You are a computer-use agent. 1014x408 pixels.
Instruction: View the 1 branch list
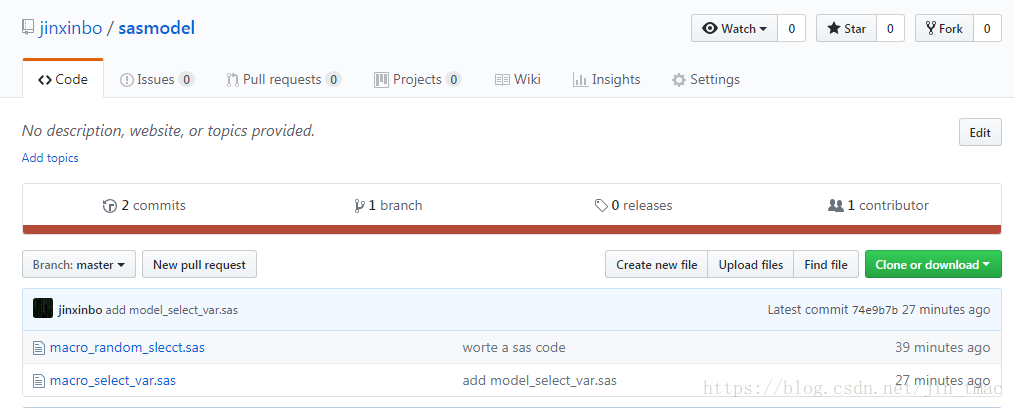pyautogui.click(x=389, y=206)
